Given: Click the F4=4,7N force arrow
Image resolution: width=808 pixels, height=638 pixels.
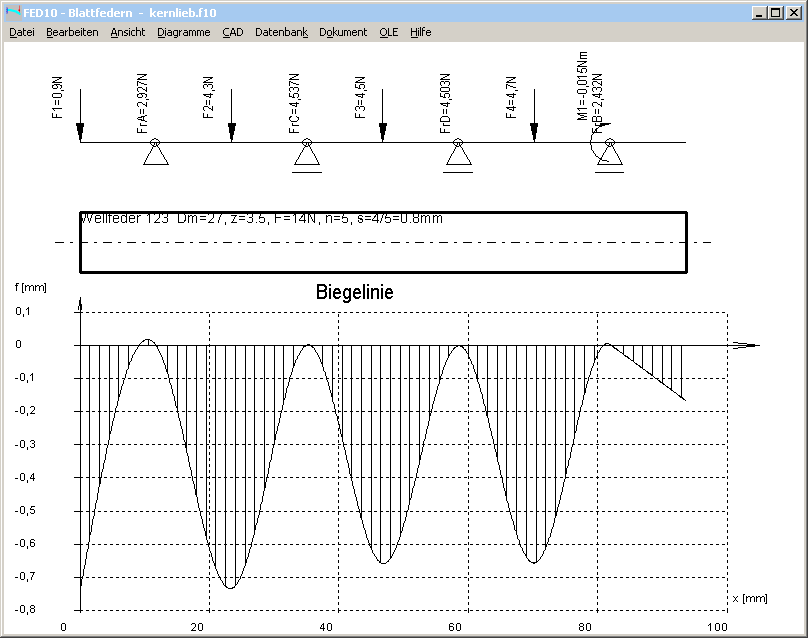Looking at the screenshot, I should [x=534, y=130].
